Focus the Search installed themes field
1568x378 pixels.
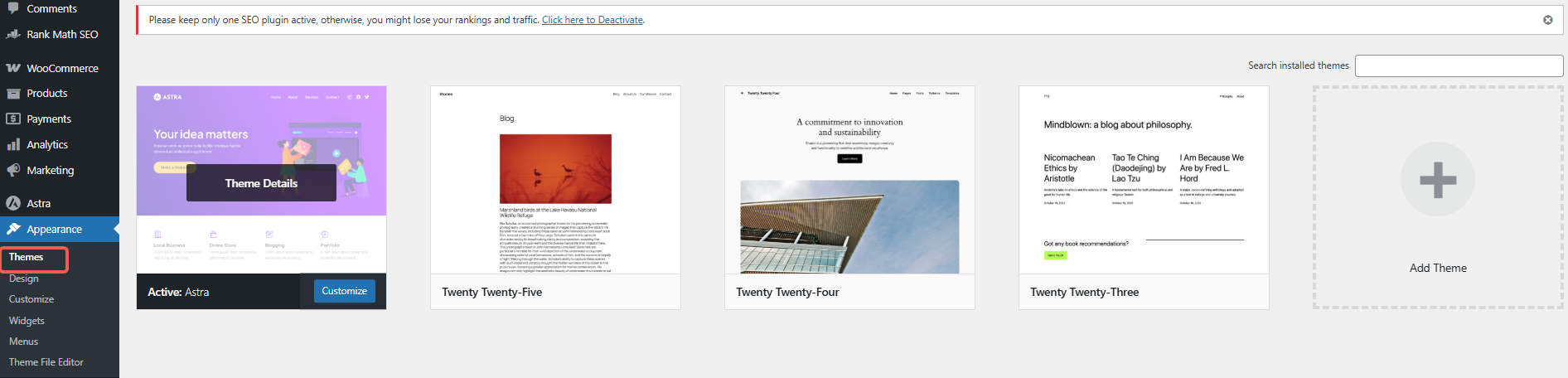click(x=1459, y=65)
